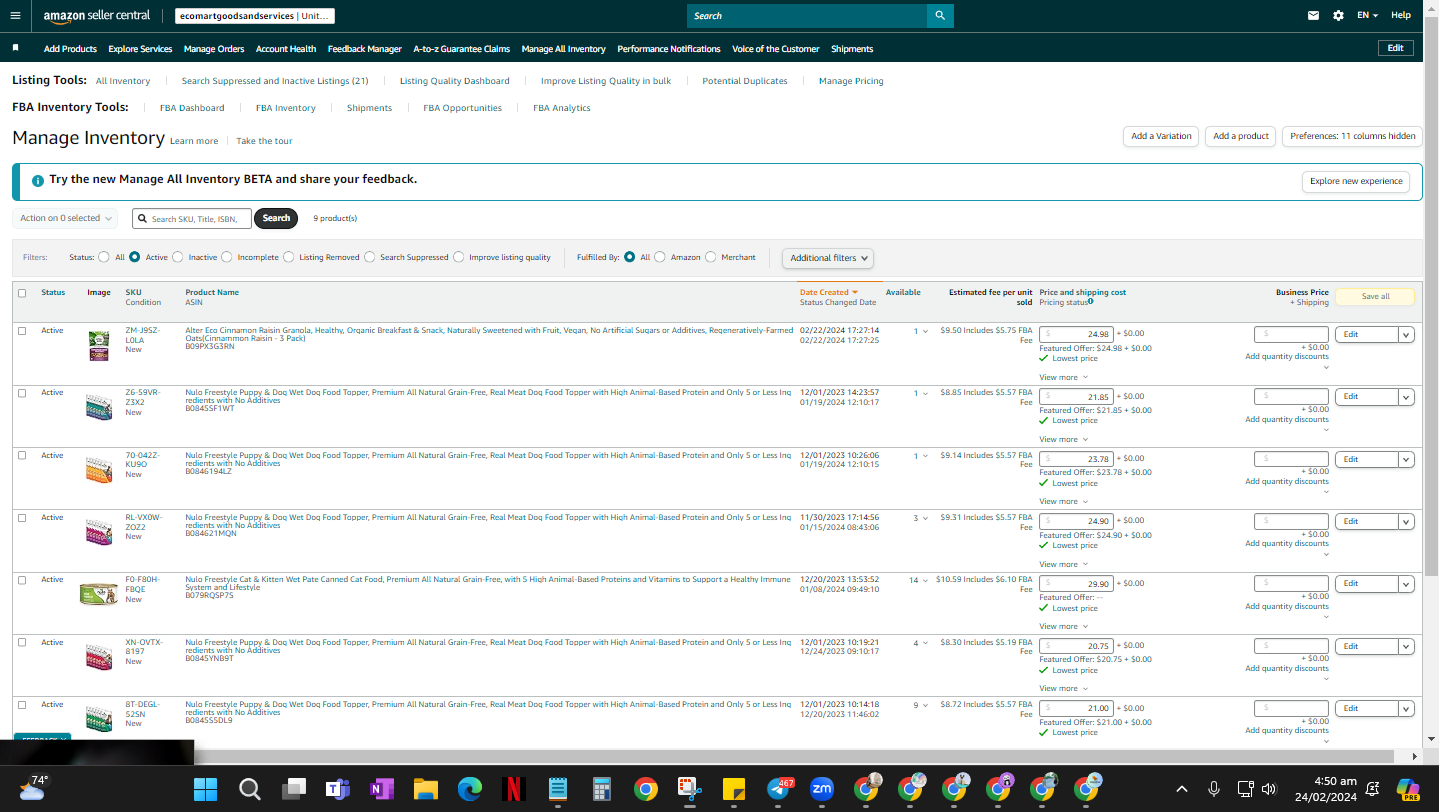Open the settings gear icon
Image resolution: width=1439 pixels, height=812 pixels.
coord(1338,16)
